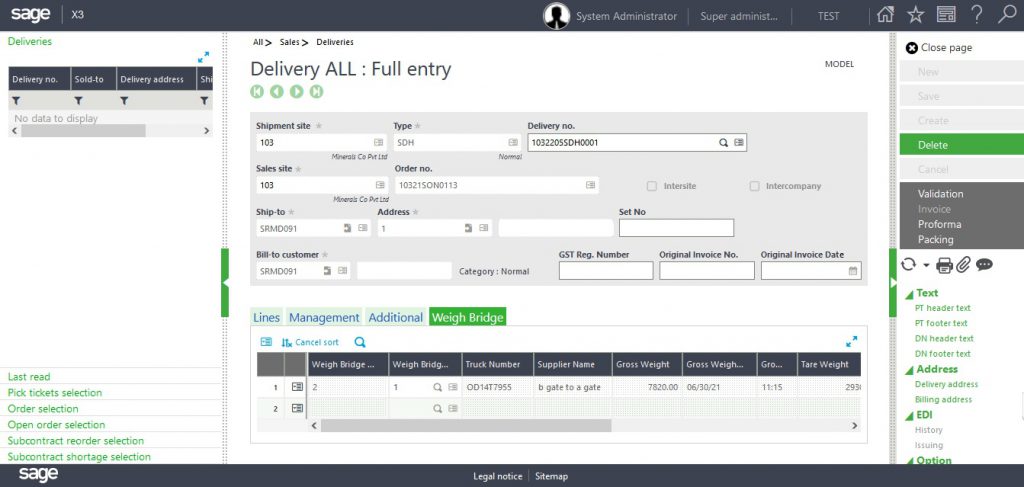Click Close page
Image resolution: width=1024 pixels, height=487 pixels.
pos(939,48)
